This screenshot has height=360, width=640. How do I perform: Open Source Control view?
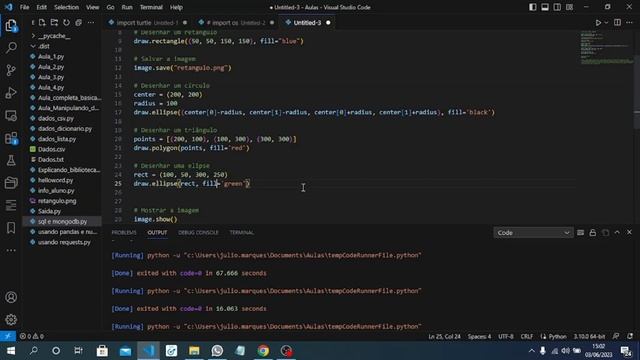11,70
